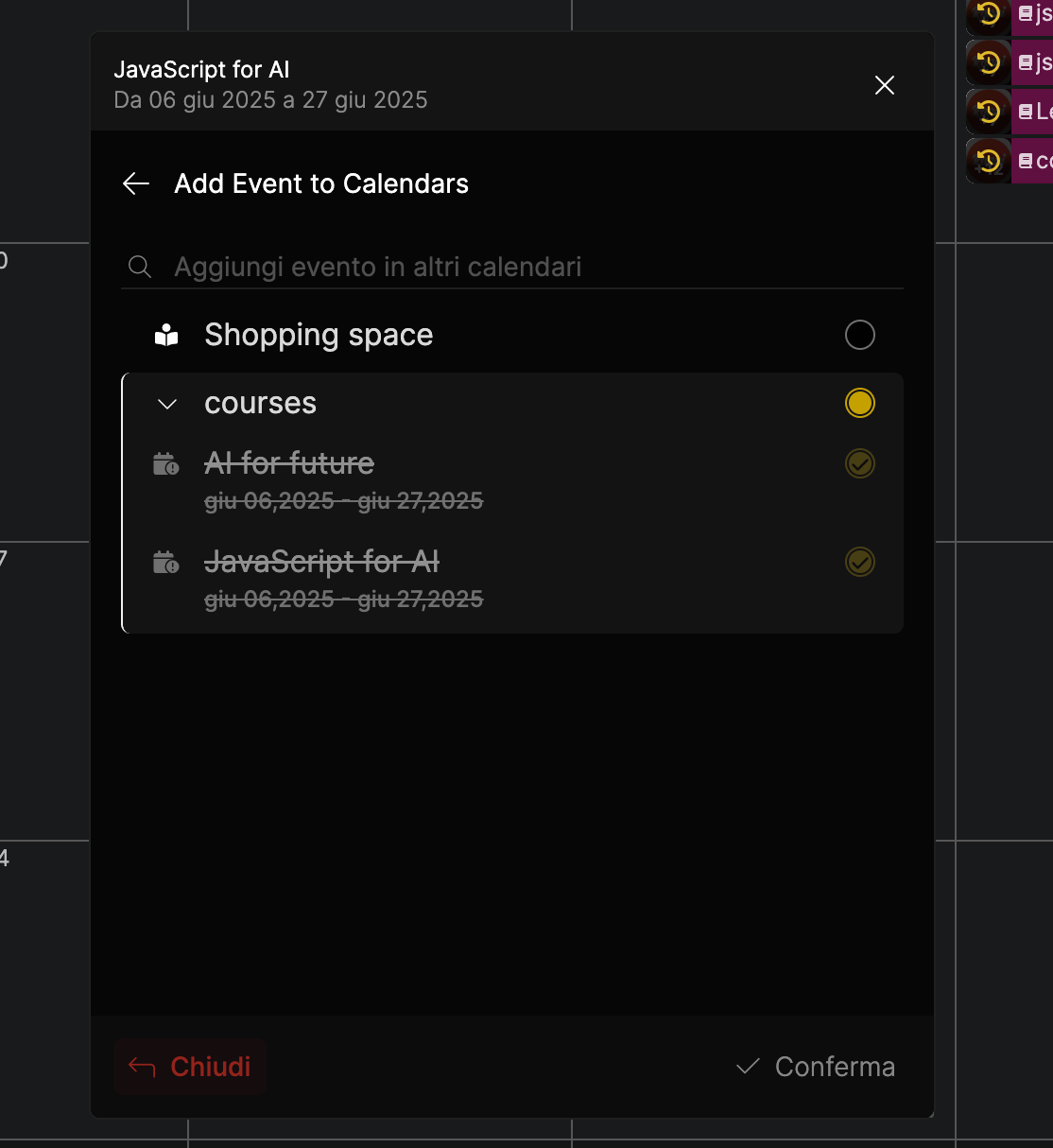Screen dimensions: 1053x1148
Task: Collapse the courses group chevron
Action: coord(167,404)
